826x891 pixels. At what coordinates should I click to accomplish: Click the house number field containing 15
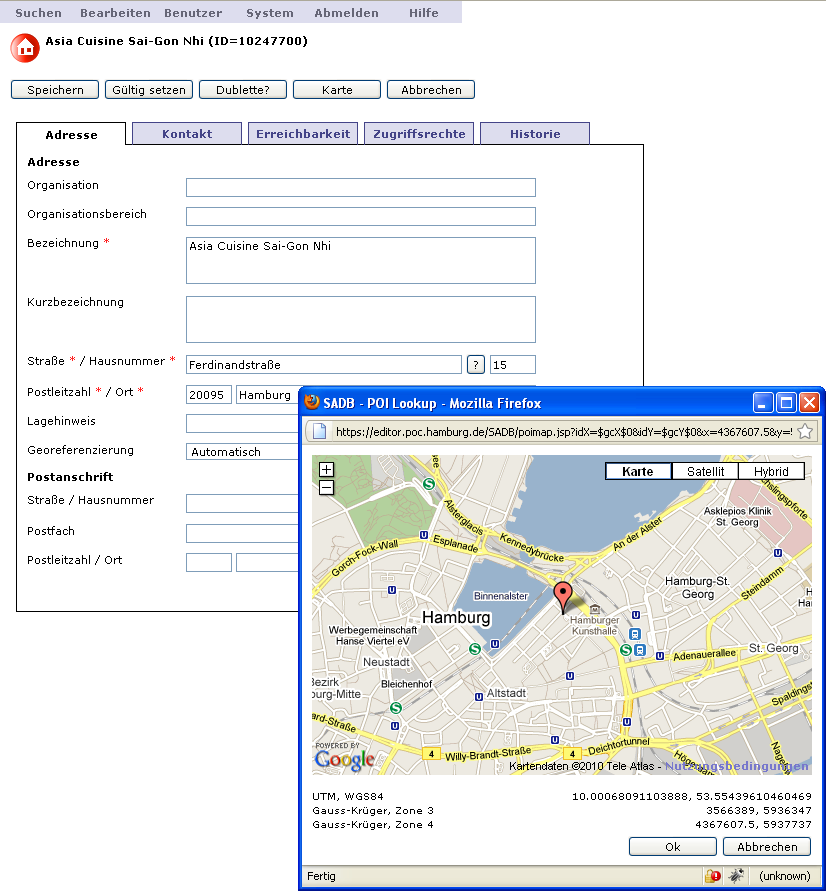click(x=513, y=364)
